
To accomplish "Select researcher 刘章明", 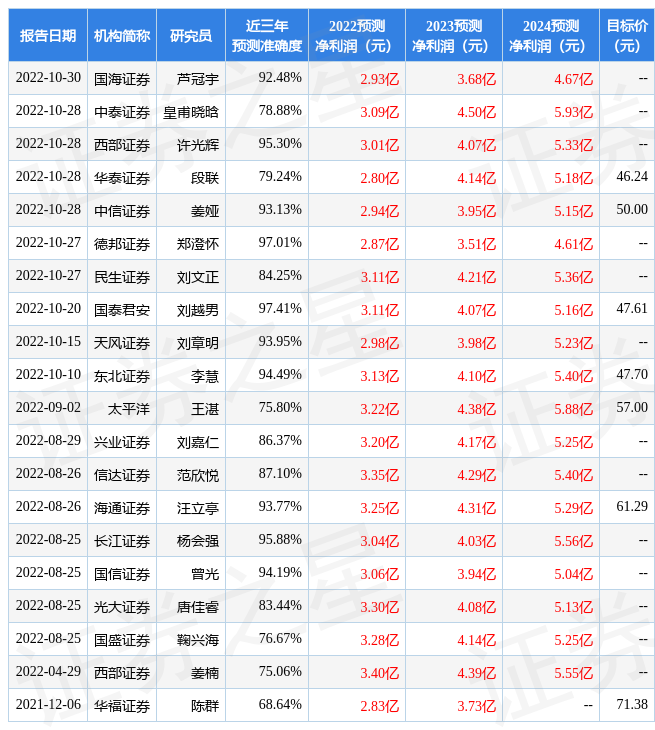I will coord(197,344).
